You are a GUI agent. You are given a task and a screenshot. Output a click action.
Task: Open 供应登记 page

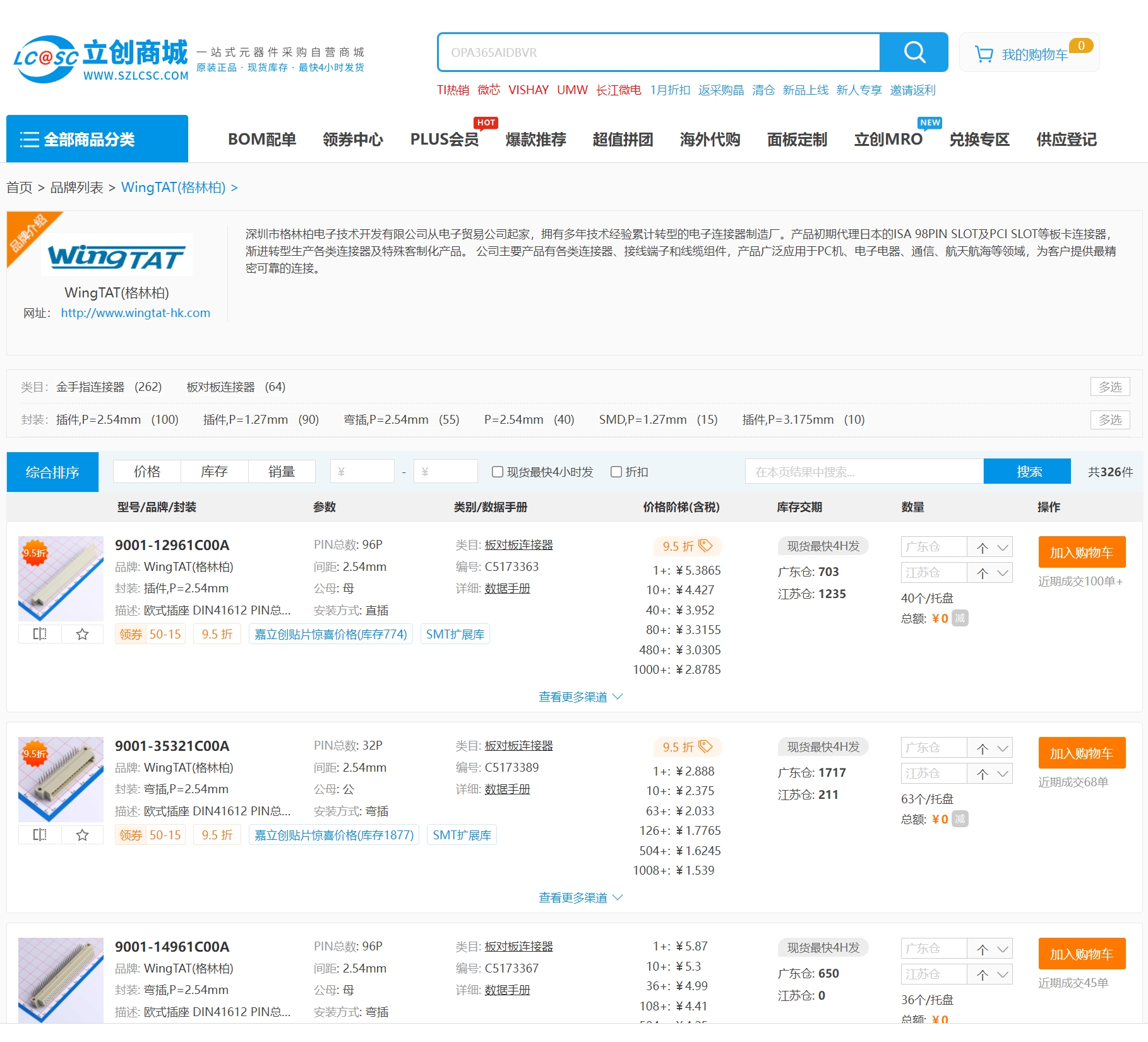click(1067, 139)
